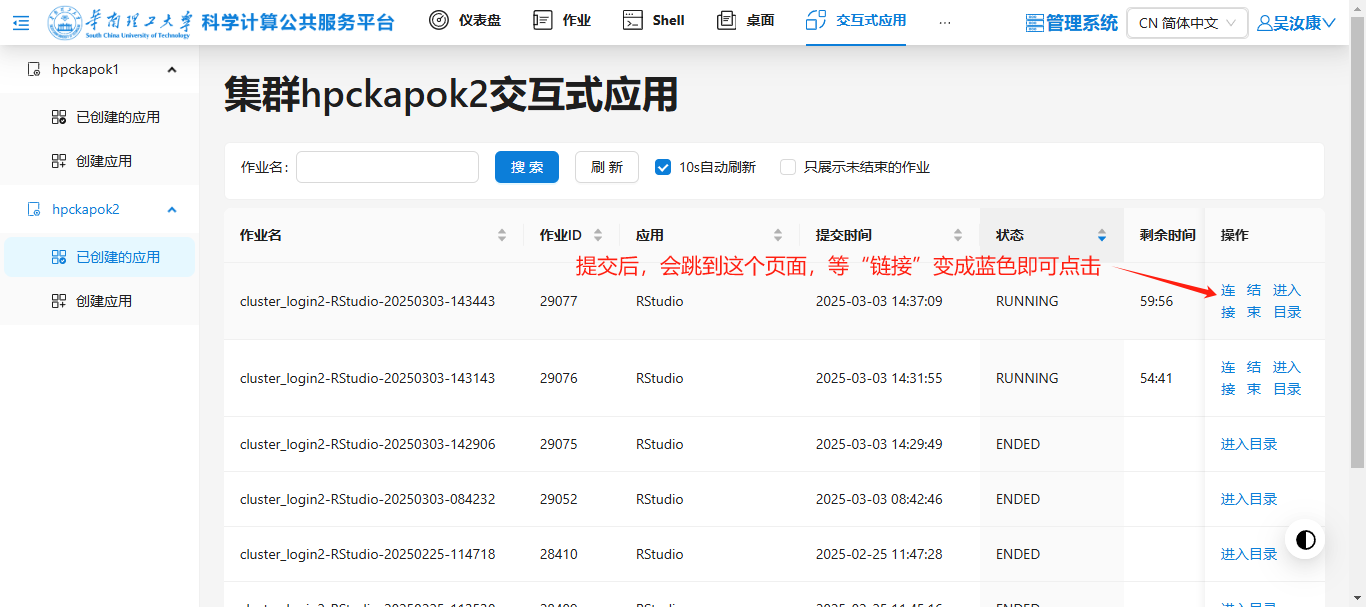This screenshot has width=1366, height=607.
Task: Uncheck the 10s自动刷新 checkbox
Action: tap(663, 167)
